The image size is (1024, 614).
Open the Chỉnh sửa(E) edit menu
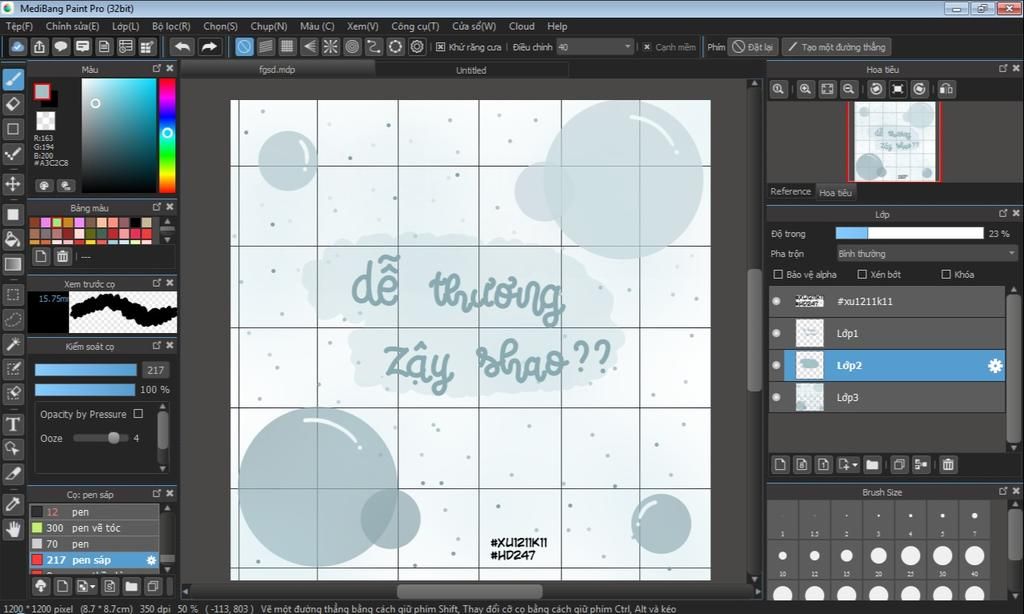tap(72, 26)
